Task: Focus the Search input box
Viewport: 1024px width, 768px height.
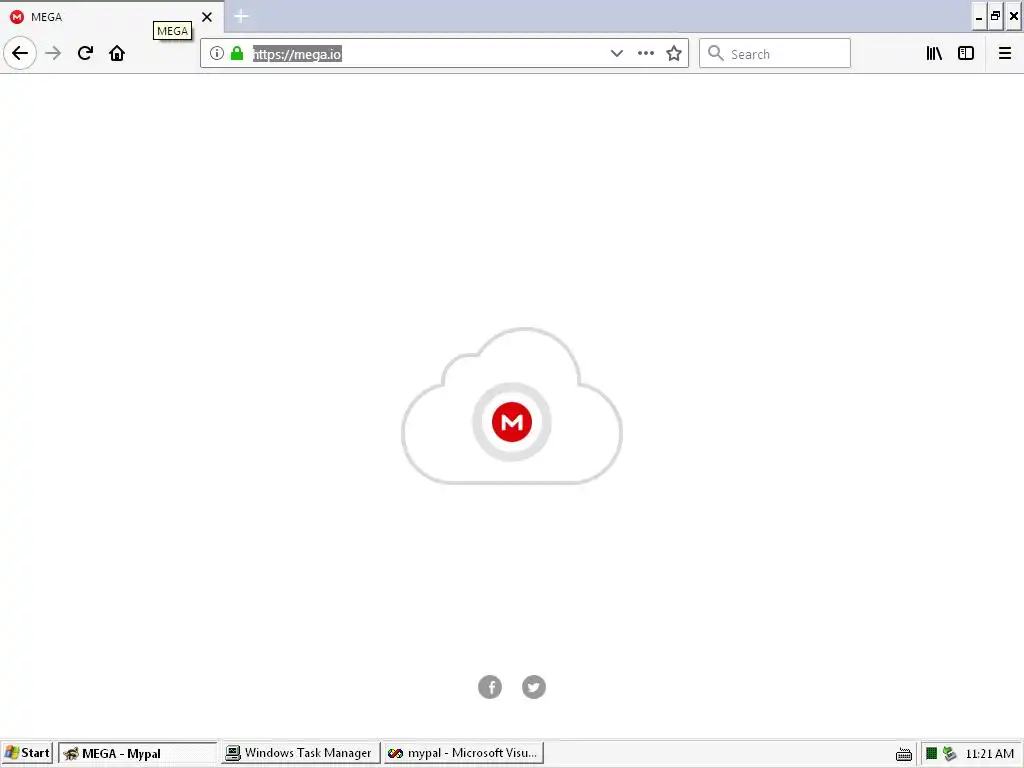Action: click(x=775, y=54)
